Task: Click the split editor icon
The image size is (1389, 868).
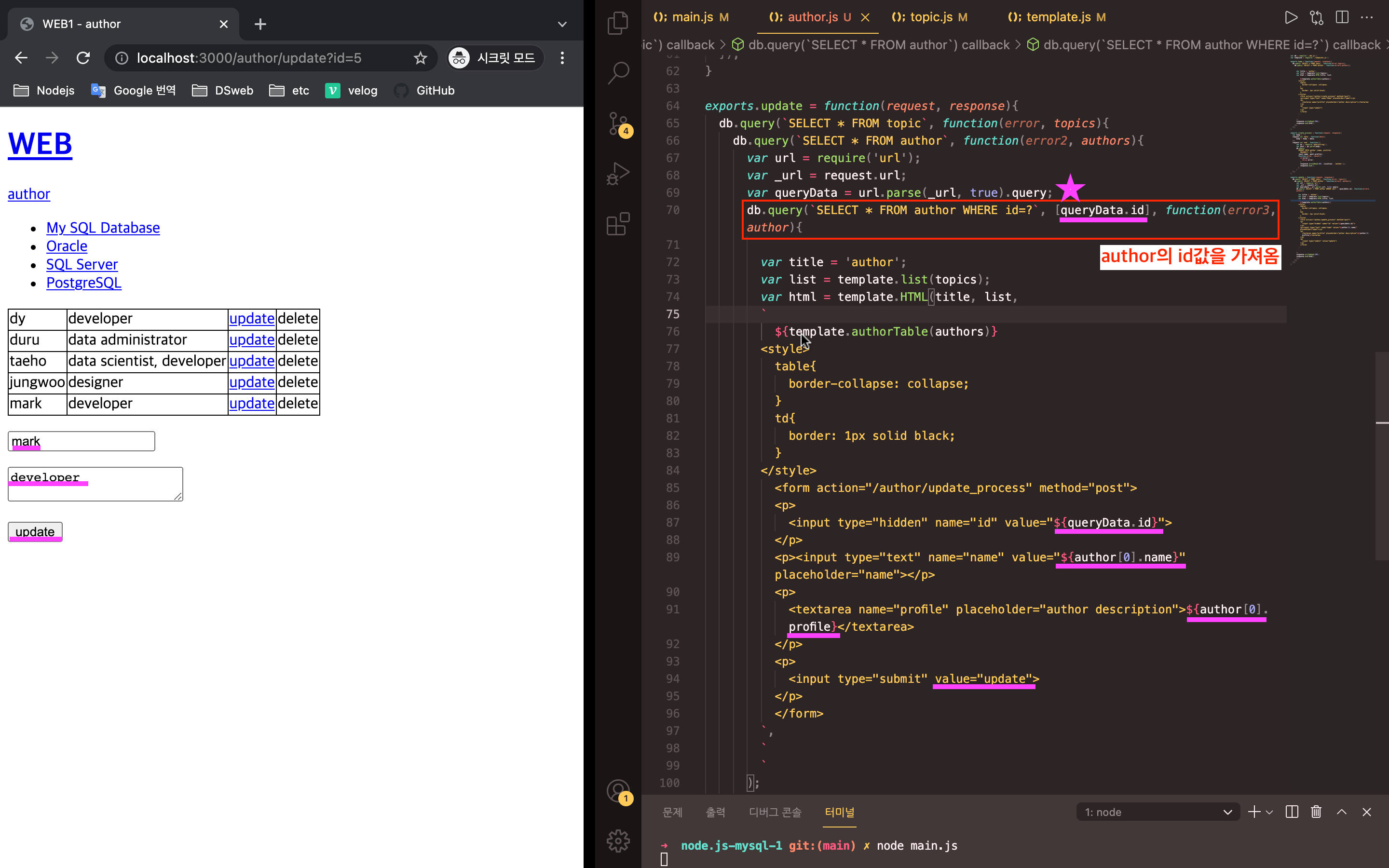Action: click(1342, 17)
